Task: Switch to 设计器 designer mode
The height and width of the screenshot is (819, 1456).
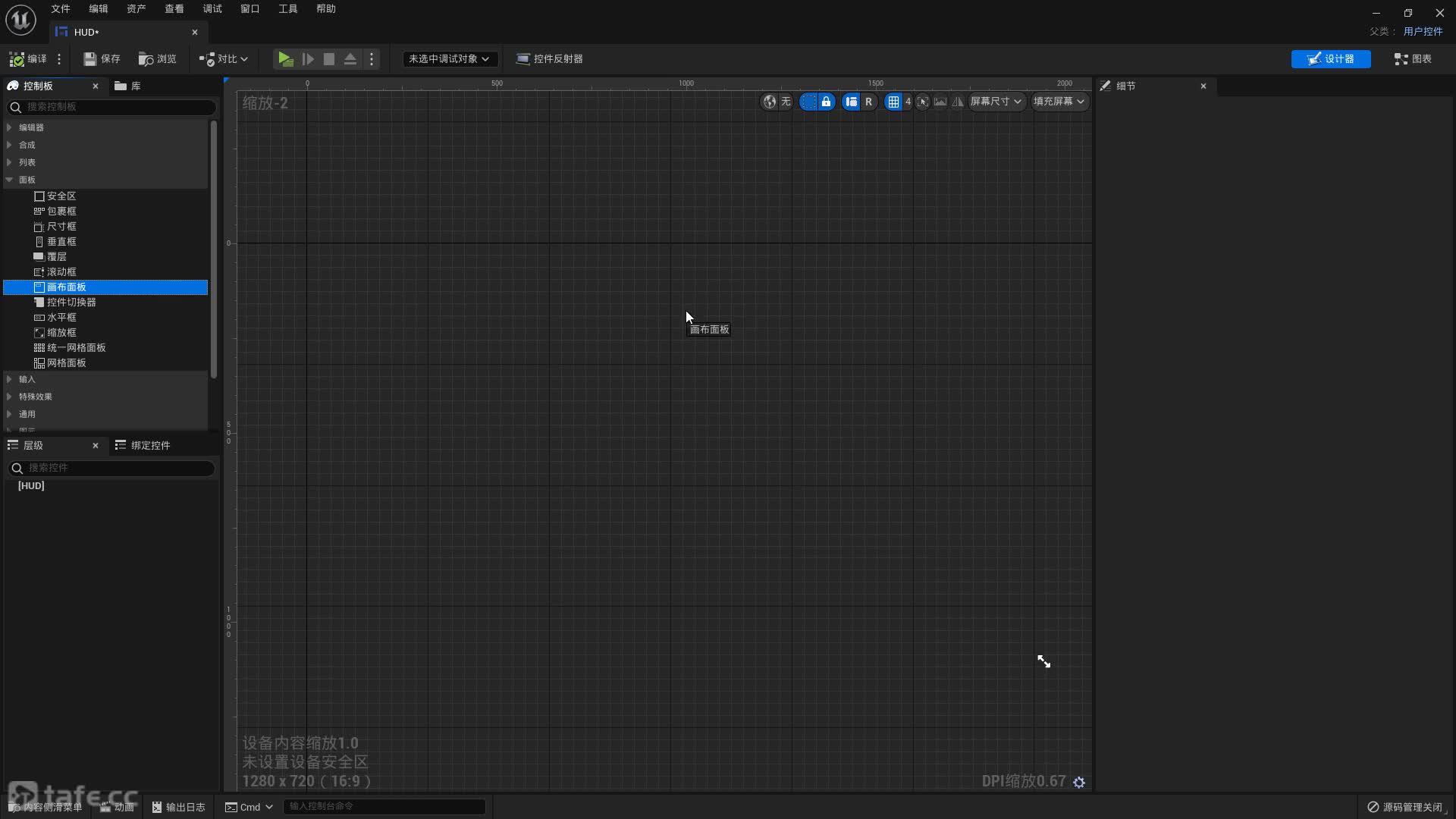Action: click(x=1331, y=59)
